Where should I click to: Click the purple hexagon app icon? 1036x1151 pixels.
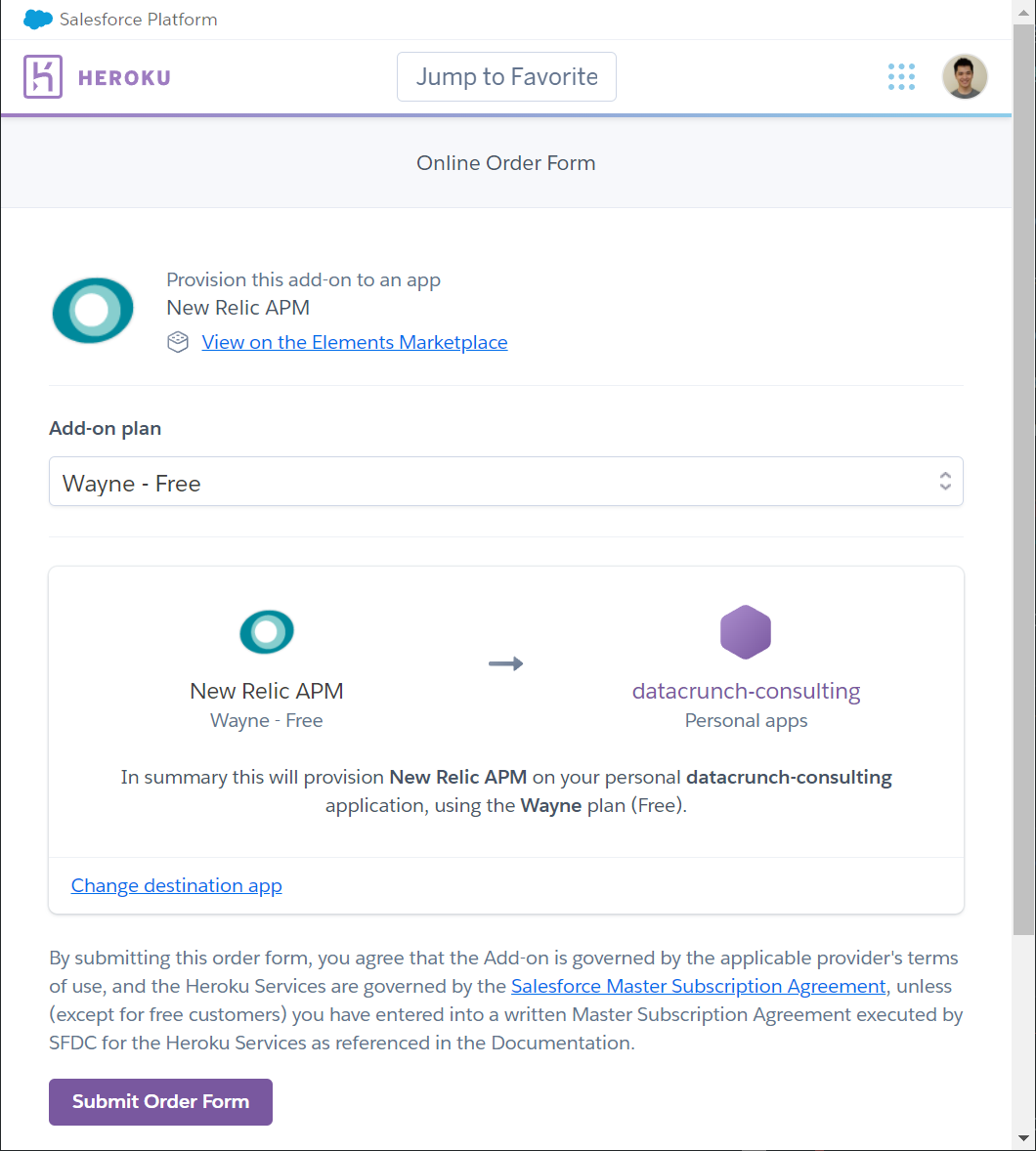[x=746, y=632]
